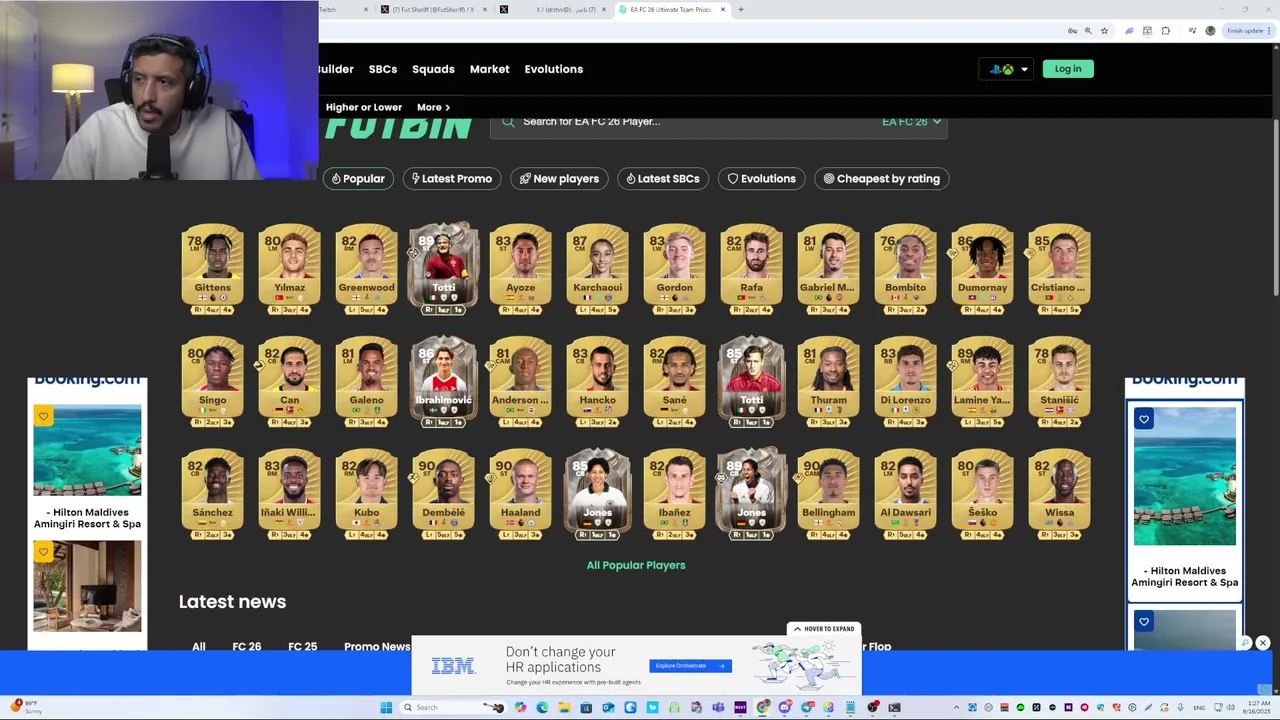Select the FC 25 news tab

[x=302, y=646]
